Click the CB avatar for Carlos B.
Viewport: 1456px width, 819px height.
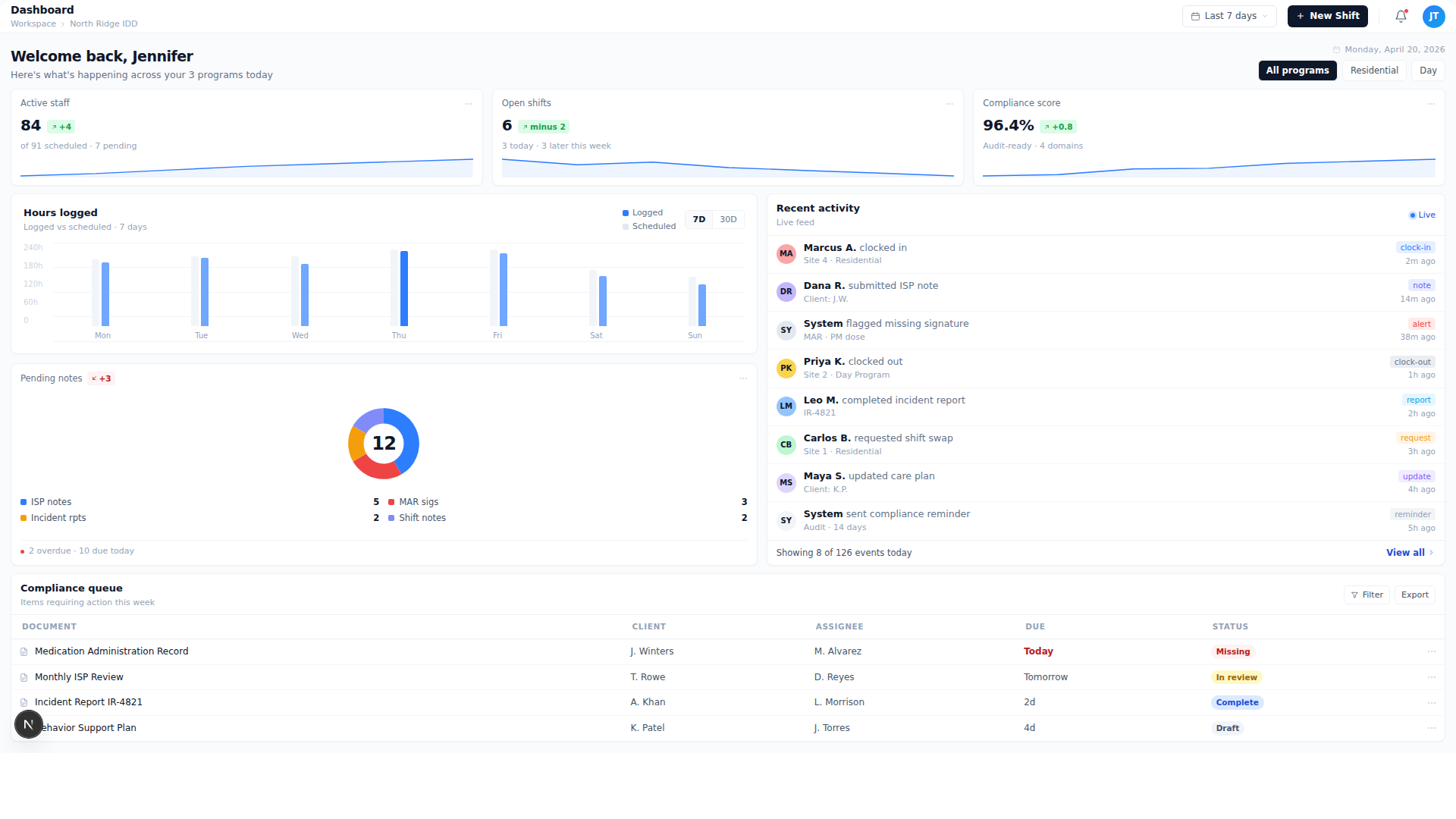(x=786, y=444)
